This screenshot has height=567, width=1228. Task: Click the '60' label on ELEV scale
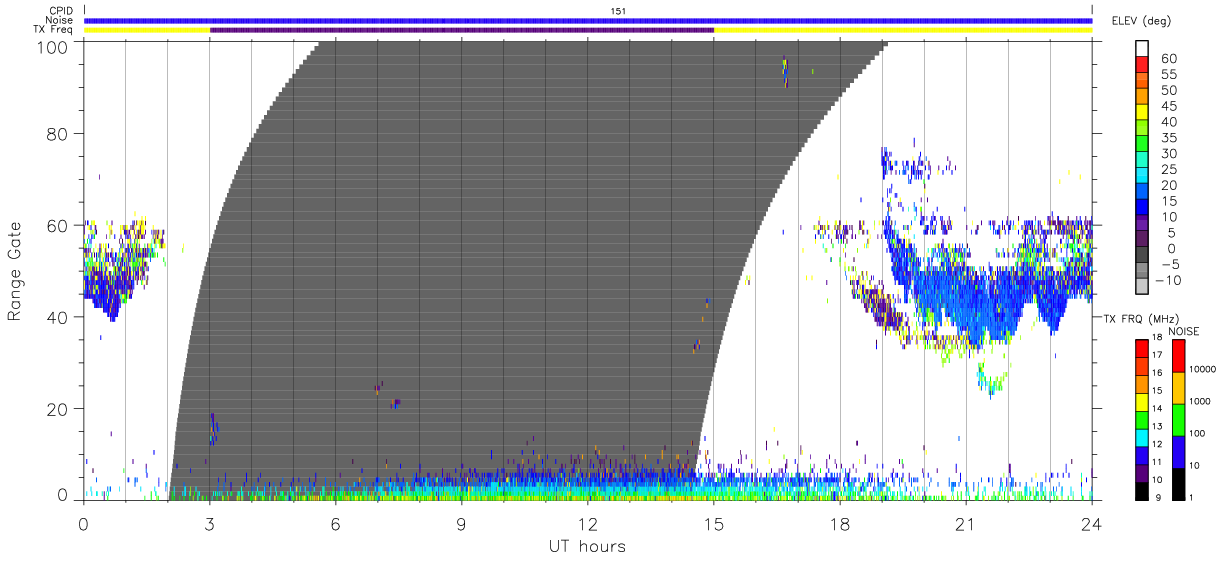click(1167, 58)
